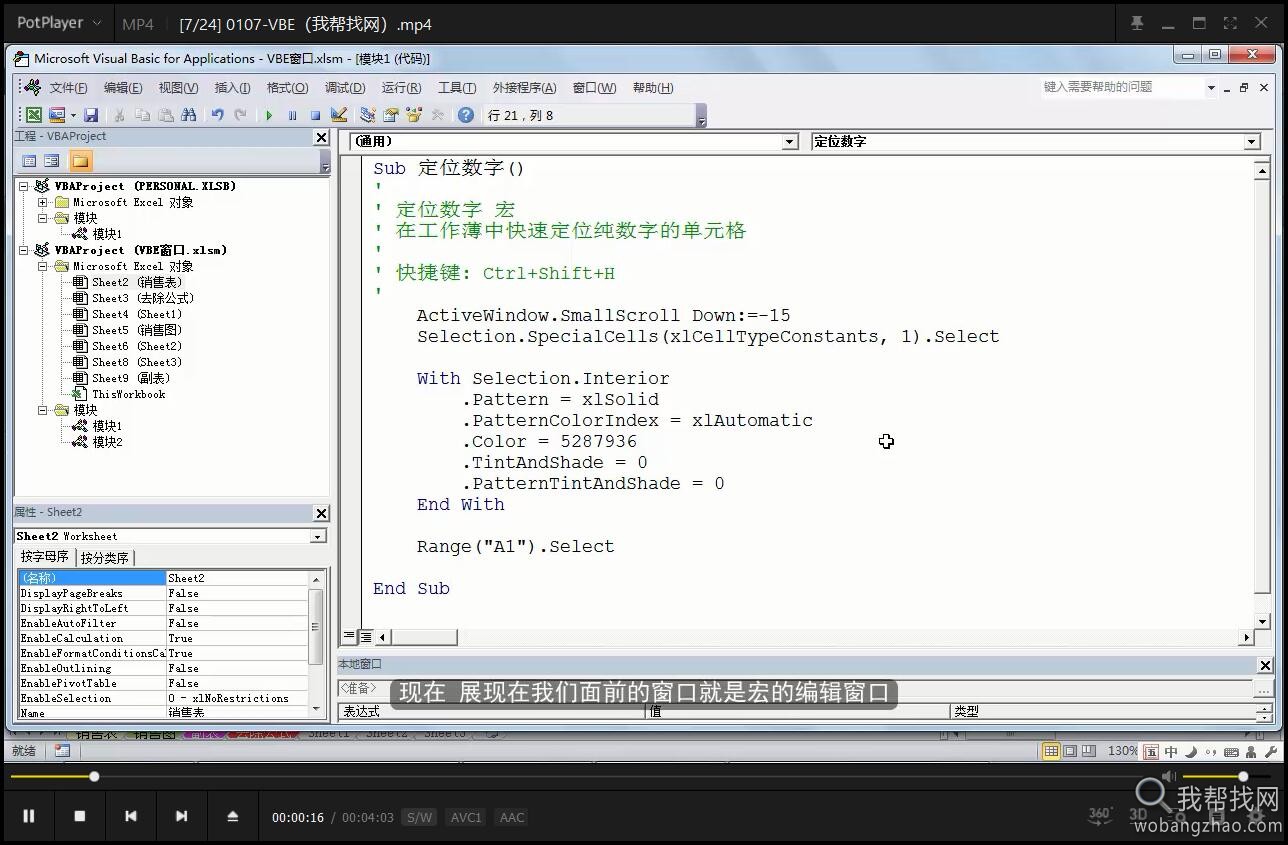Screen dimensions: 1288x845
Task: Collapse Microsoft Excel 对象 under VBE窗口.xlsm
Action: click(x=43, y=266)
